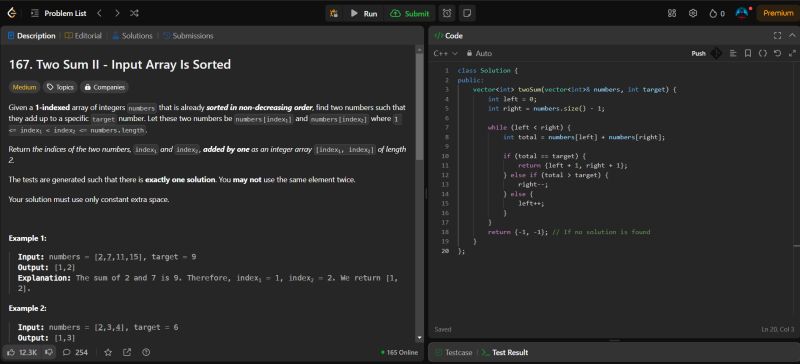The width and height of the screenshot is (800, 364).
Task: Share the problem with share icon
Action: pos(127,352)
